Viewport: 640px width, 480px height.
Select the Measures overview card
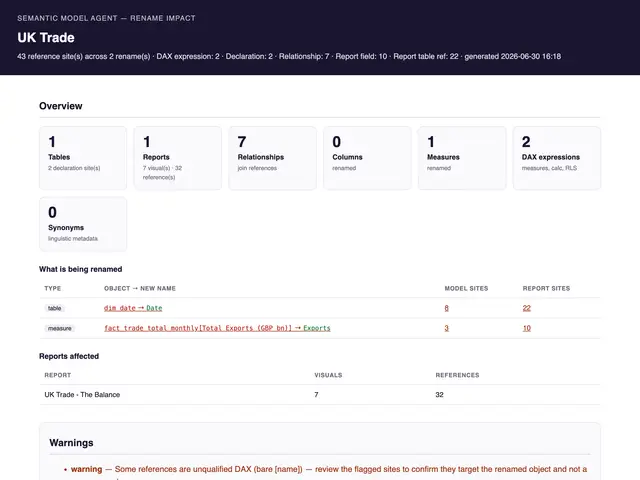[462, 158]
